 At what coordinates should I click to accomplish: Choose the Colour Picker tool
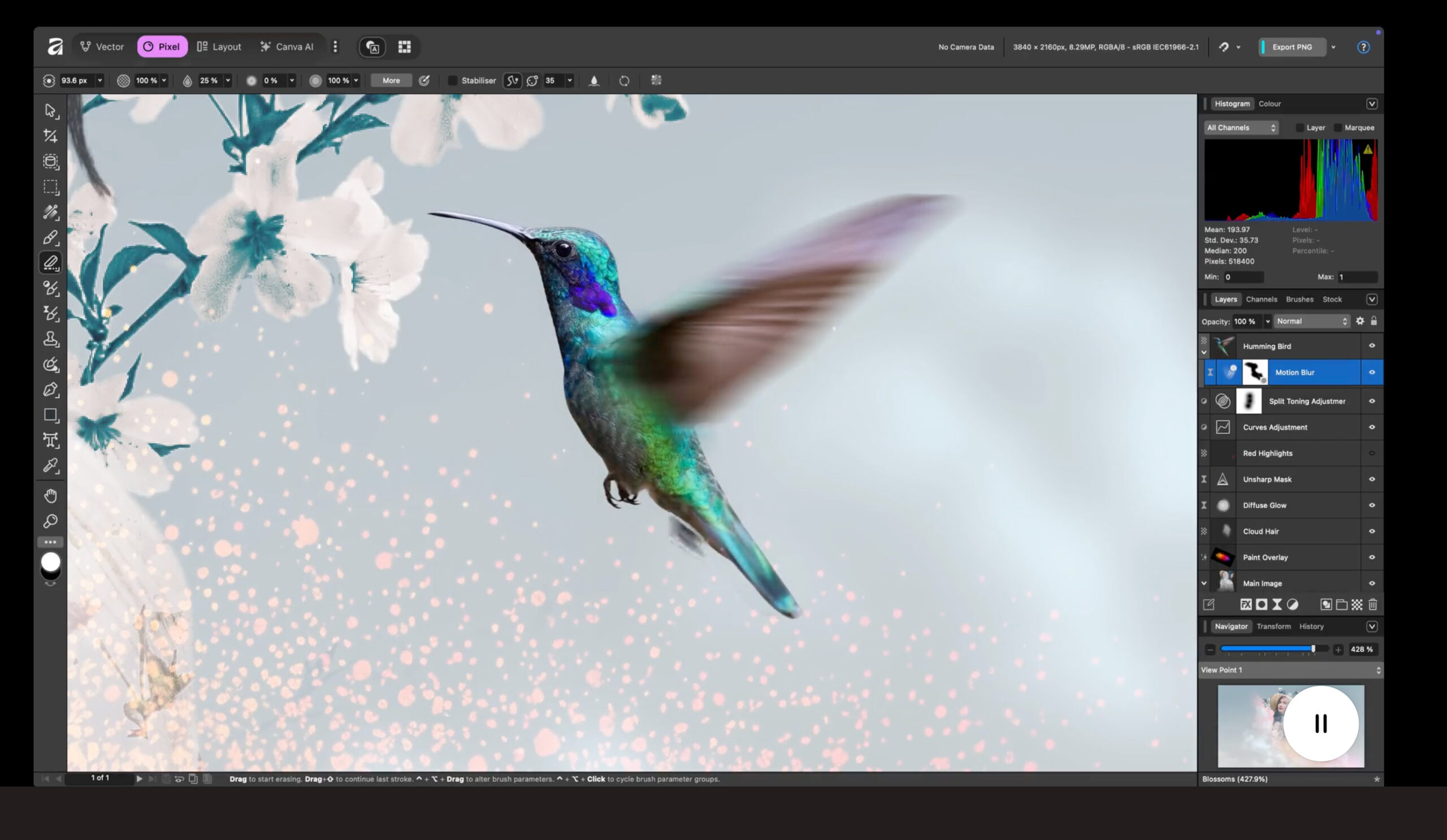50,466
